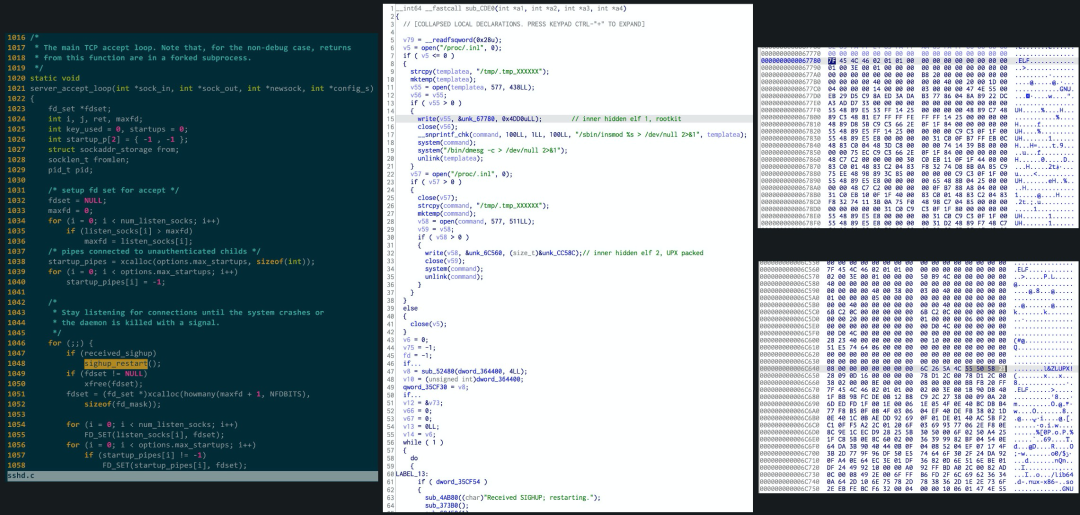Click 'v8 = sub_52480(dword_364400, 4LL);' line
The width and height of the screenshot is (1080, 515).
point(466,372)
